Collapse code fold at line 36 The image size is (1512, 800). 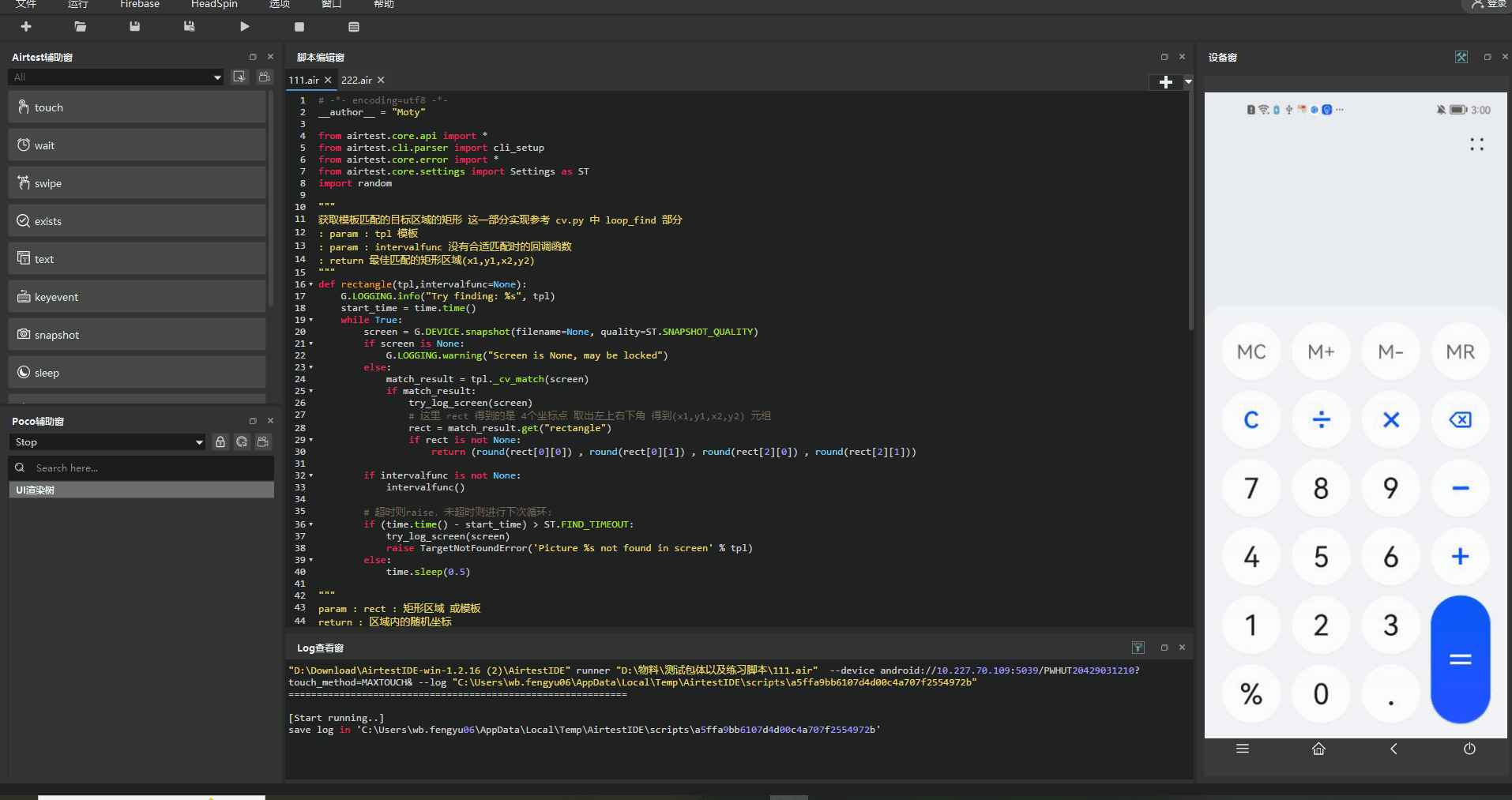(x=310, y=524)
